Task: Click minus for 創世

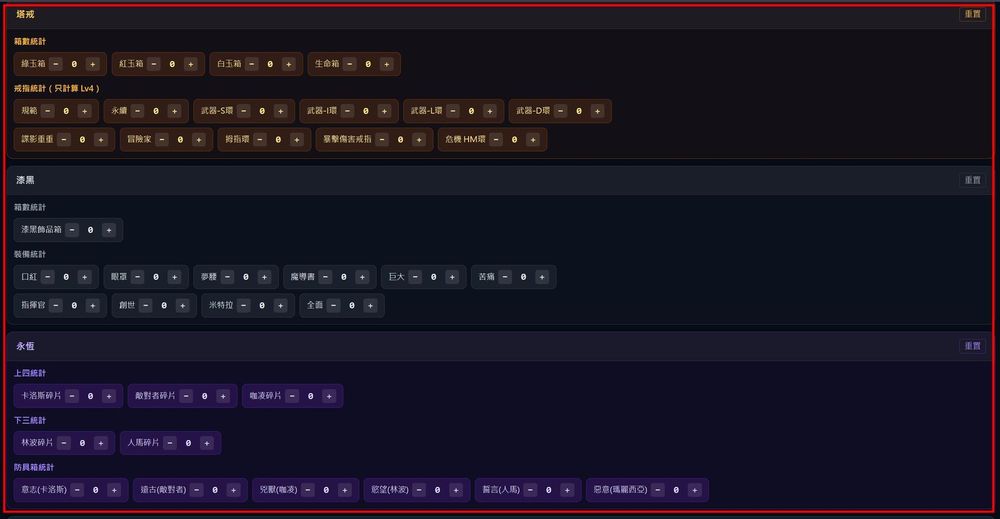Action: click(x=146, y=306)
